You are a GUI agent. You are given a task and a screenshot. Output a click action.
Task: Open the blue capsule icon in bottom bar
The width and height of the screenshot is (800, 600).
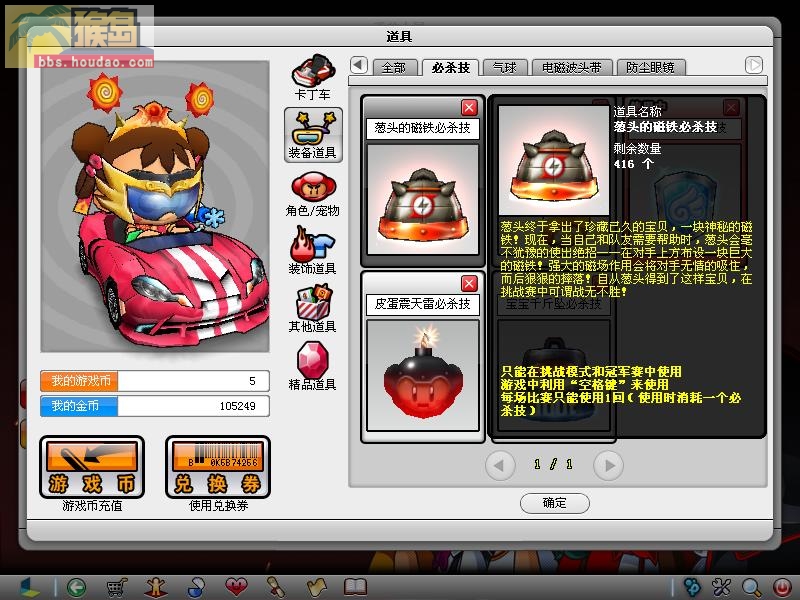(x=196, y=588)
